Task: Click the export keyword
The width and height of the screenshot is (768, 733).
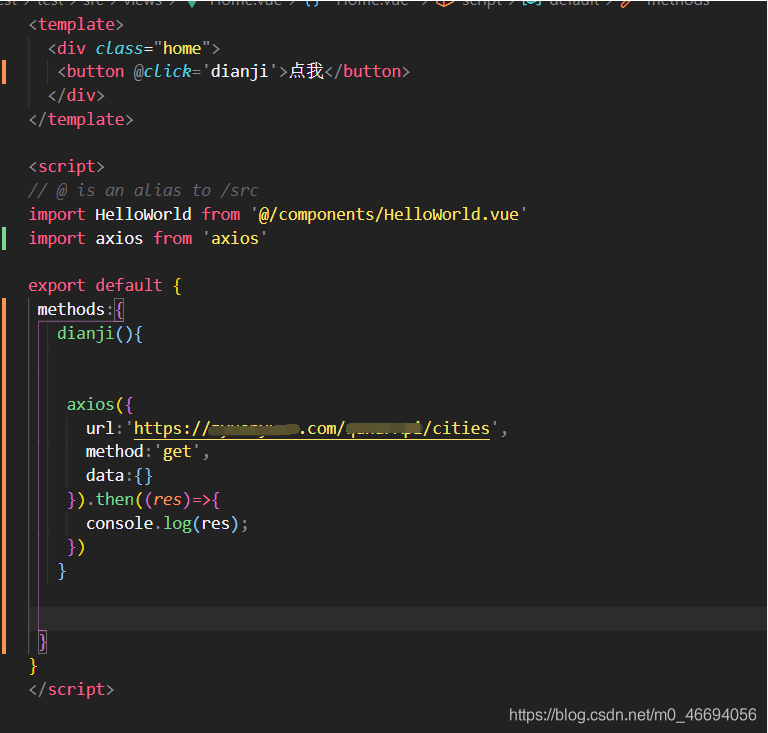Action: coord(57,285)
